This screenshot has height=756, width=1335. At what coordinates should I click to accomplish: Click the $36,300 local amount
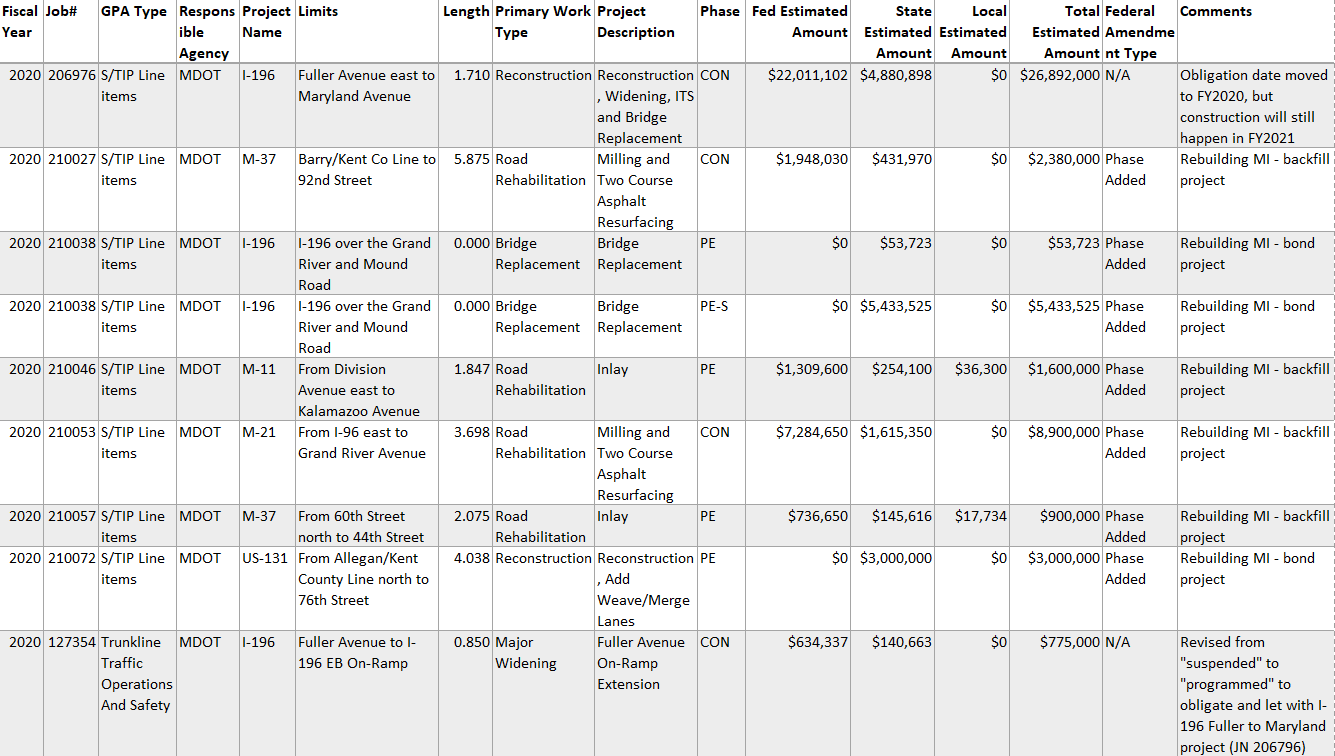[980, 369]
